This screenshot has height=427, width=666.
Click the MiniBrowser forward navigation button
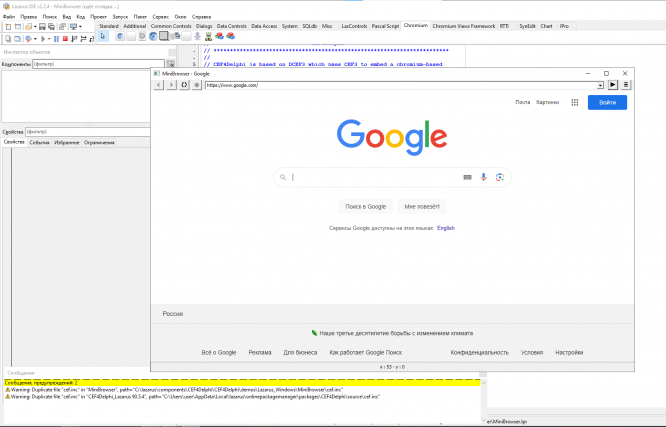[x=171, y=85]
